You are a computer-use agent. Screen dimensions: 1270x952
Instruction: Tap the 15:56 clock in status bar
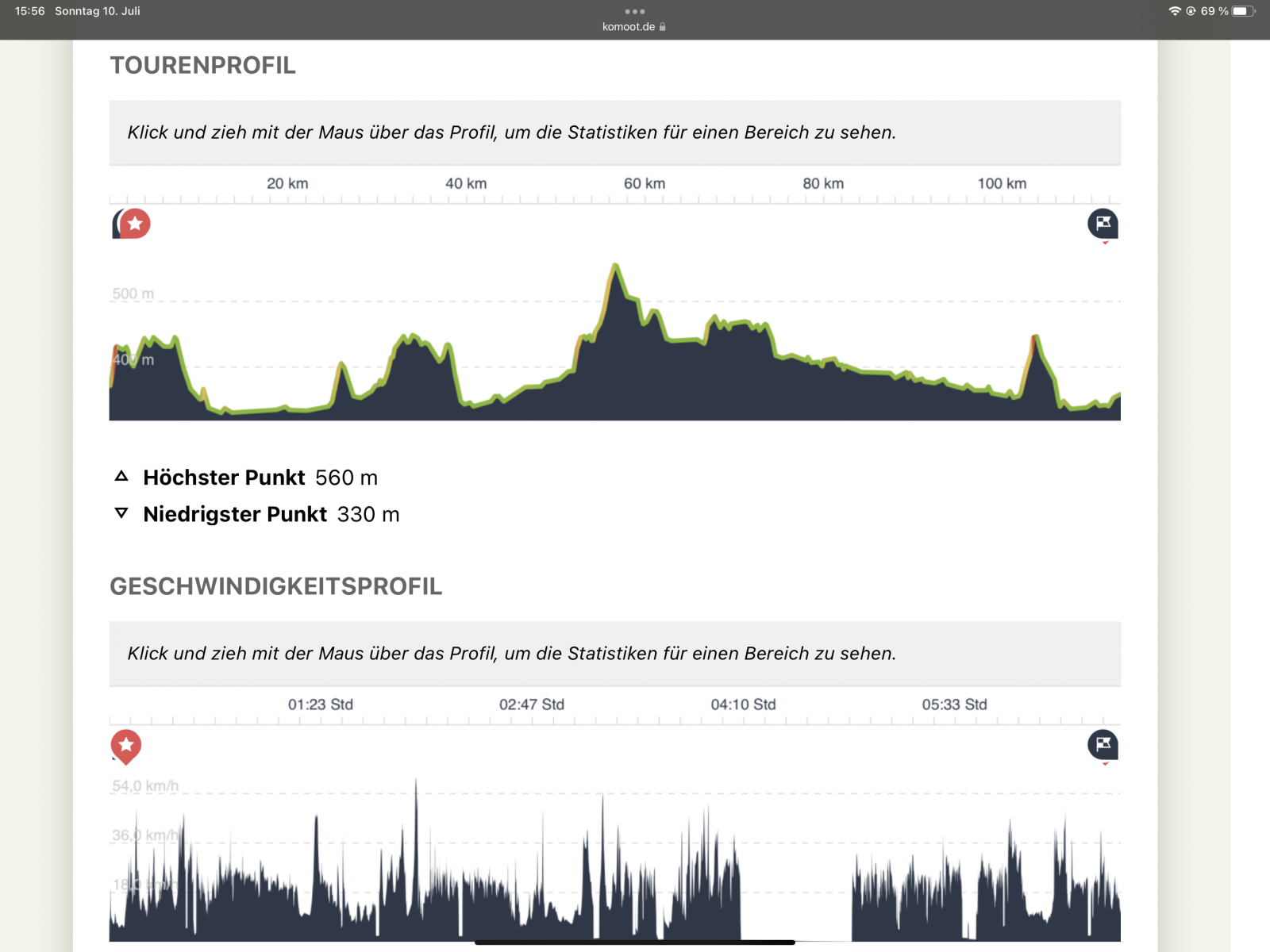[29, 11]
